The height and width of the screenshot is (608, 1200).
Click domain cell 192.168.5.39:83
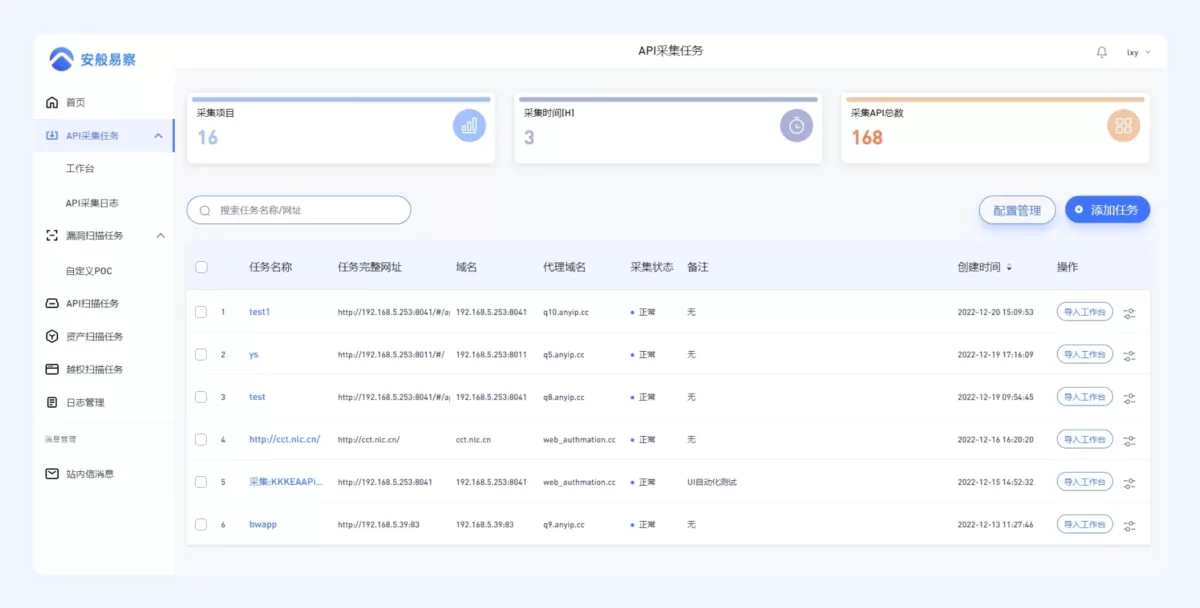(x=485, y=524)
